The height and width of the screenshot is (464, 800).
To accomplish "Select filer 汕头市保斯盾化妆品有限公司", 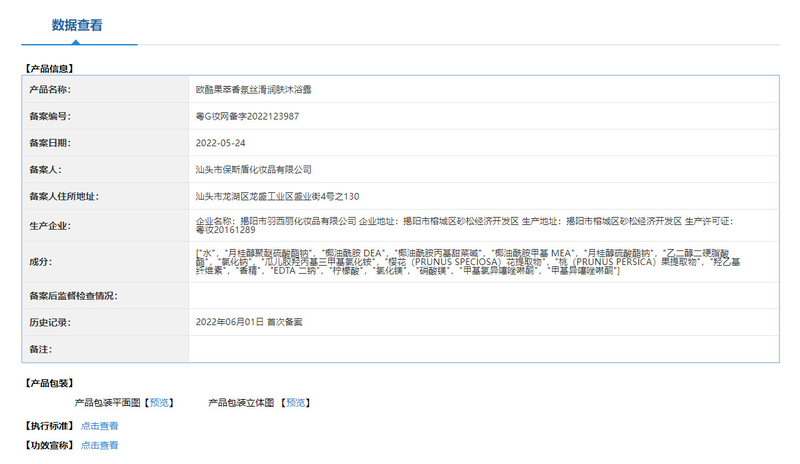I will (x=254, y=169).
